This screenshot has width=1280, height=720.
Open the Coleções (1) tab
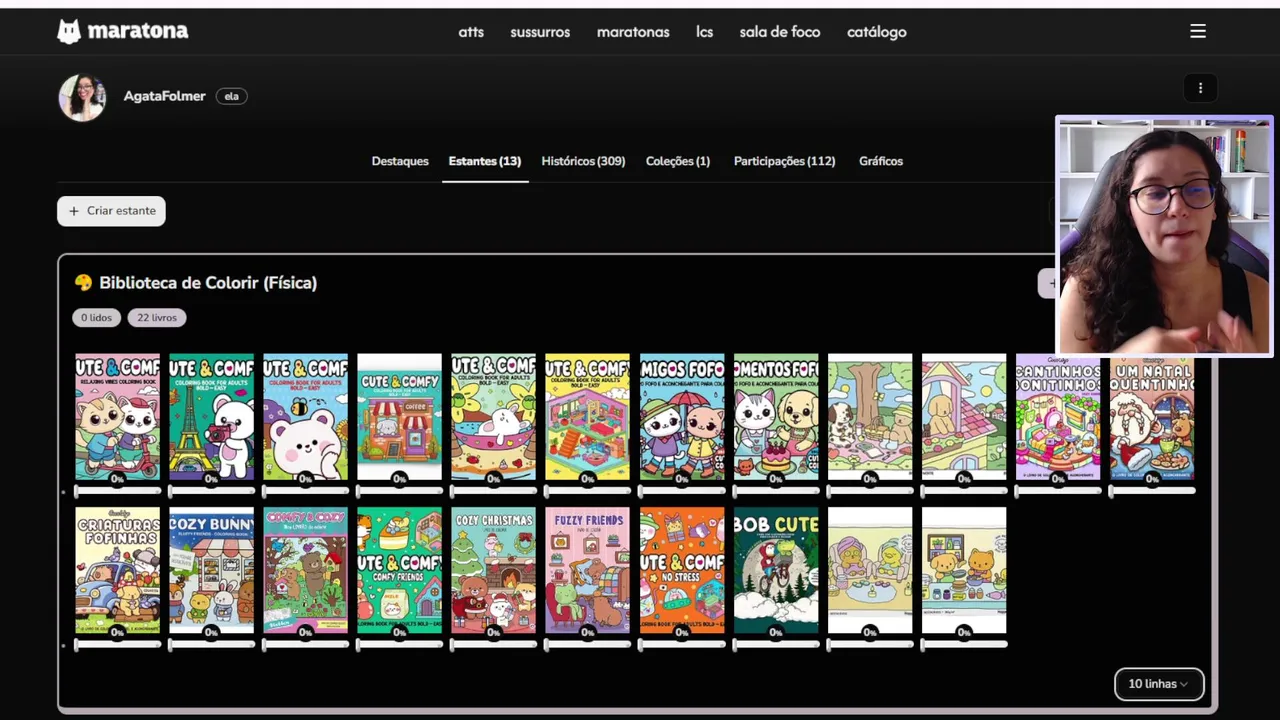tap(678, 161)
